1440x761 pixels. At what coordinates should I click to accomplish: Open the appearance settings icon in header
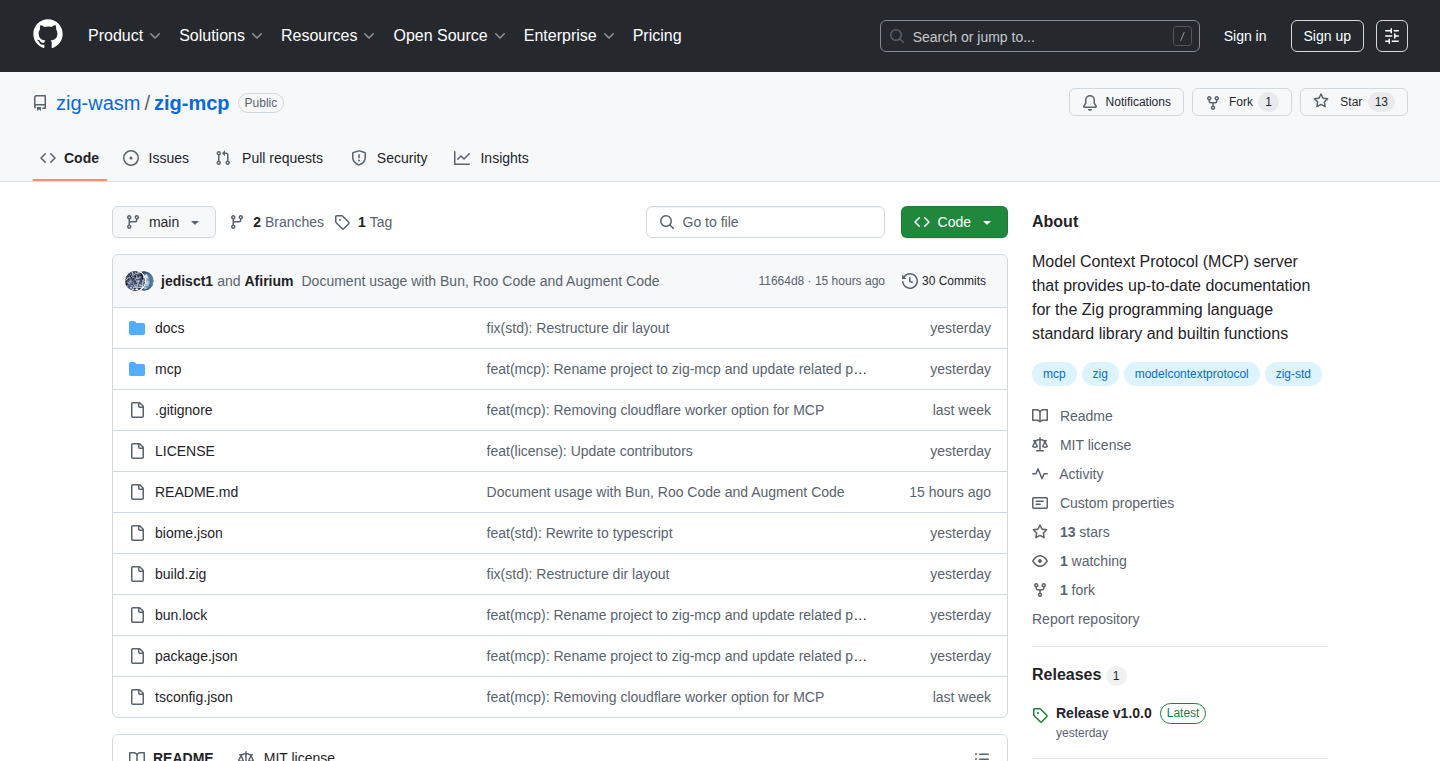(x=1392, y=36)
